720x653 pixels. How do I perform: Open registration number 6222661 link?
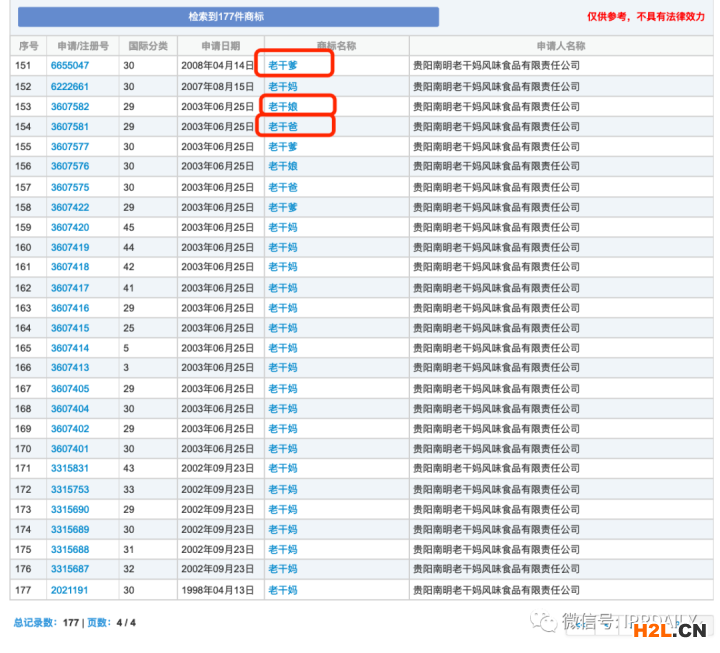click(70, 87)
